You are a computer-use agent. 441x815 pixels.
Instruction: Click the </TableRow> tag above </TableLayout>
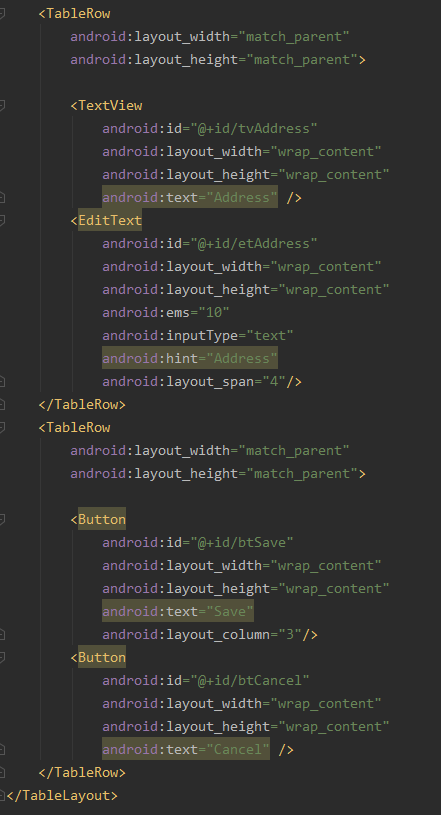82,772
